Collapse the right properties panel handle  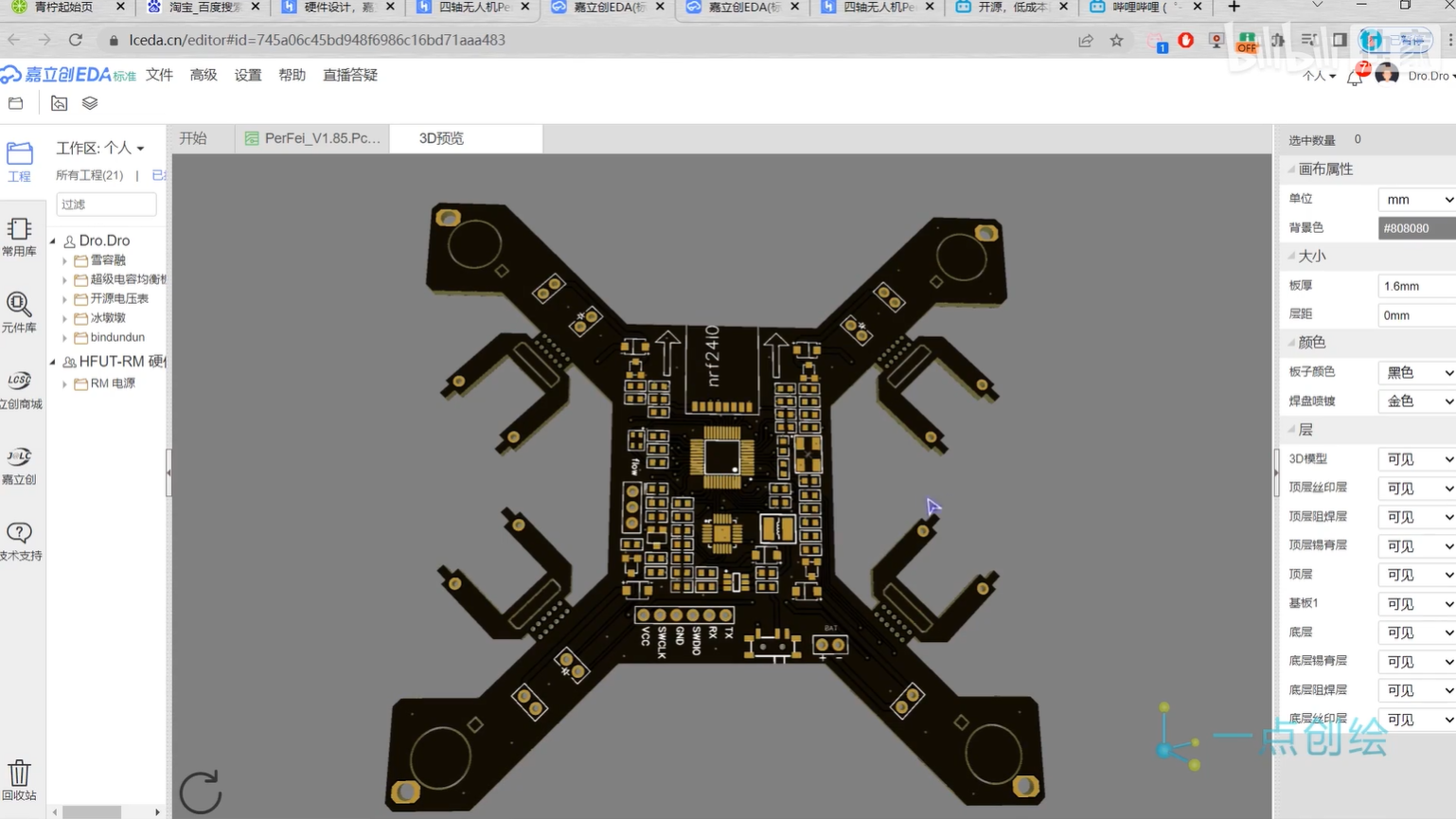point(1276,472)
